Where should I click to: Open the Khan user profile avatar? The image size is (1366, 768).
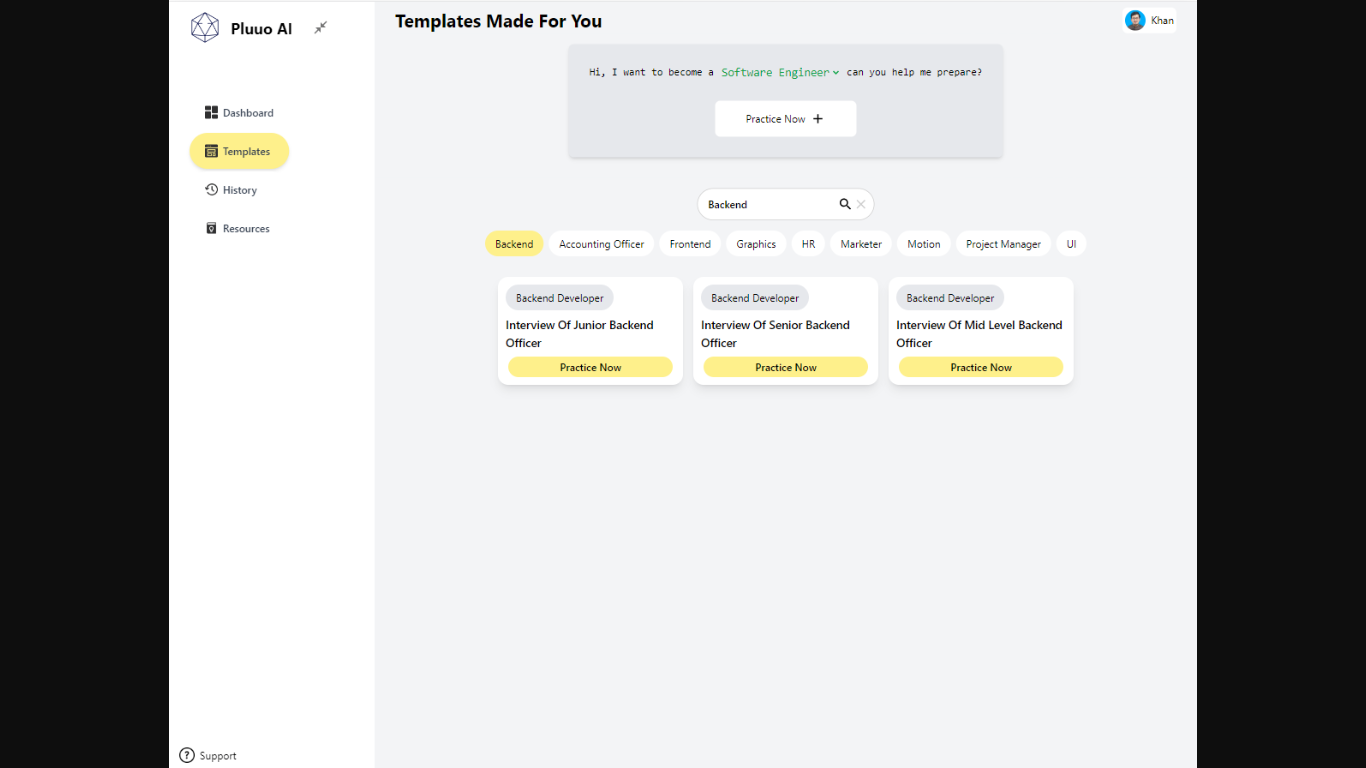[x=1135, y=21]
